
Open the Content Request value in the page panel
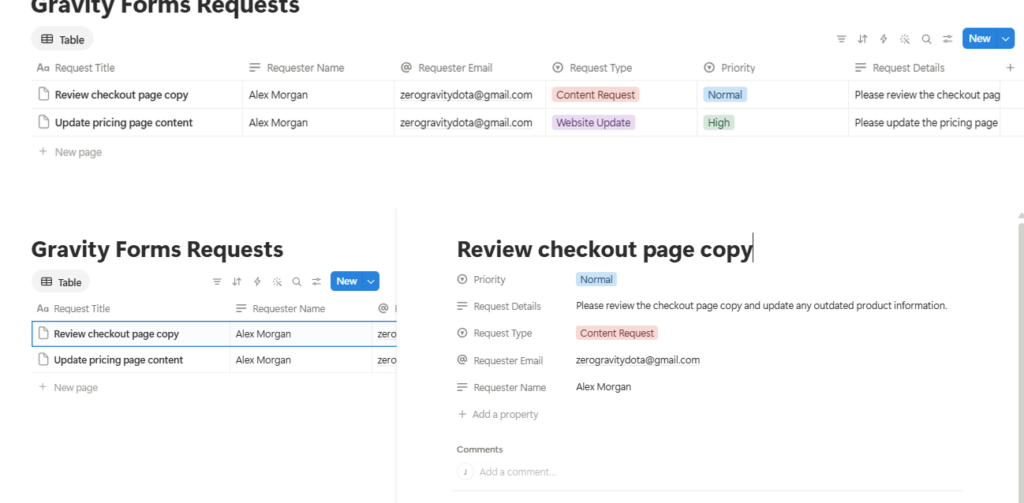point(616,333)
